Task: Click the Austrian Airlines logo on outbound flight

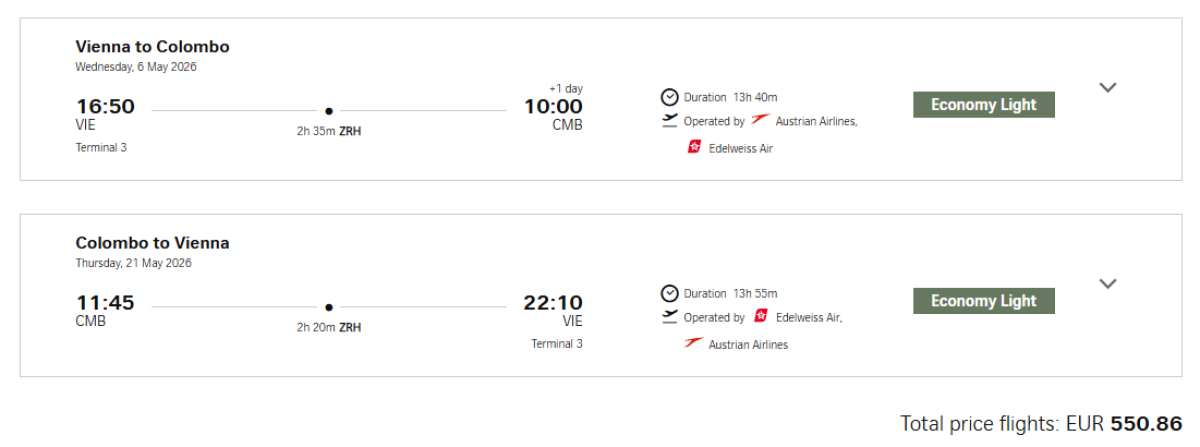Action: [760, 121]
